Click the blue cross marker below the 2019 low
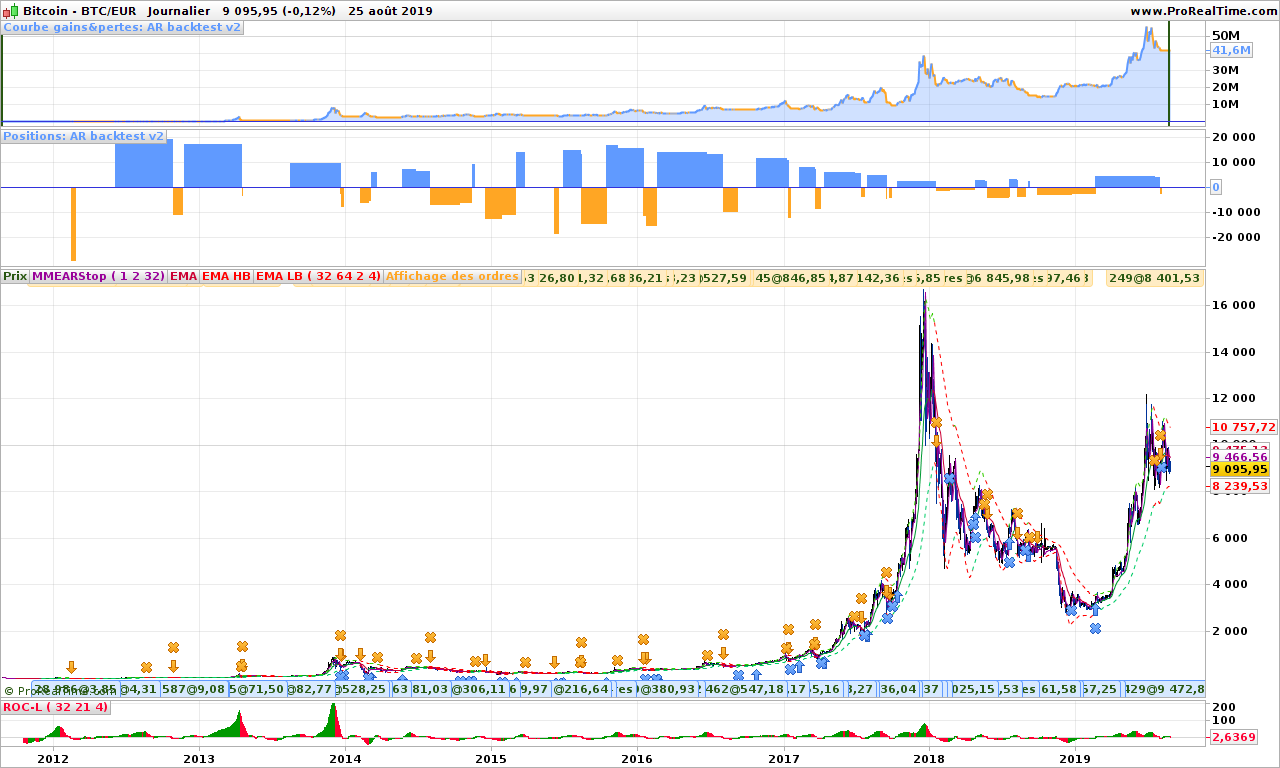This screenshot has width=1280, height=768. [1096, 628]
